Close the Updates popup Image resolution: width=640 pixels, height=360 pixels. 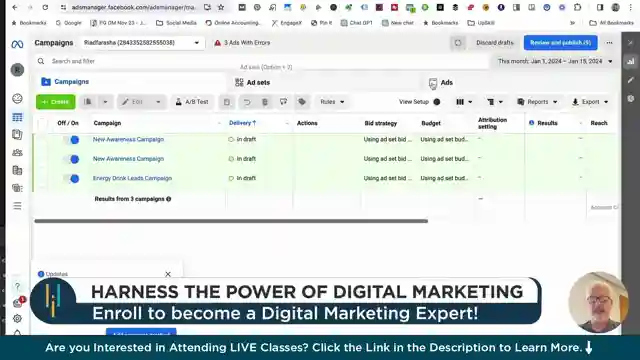point(168,274)
